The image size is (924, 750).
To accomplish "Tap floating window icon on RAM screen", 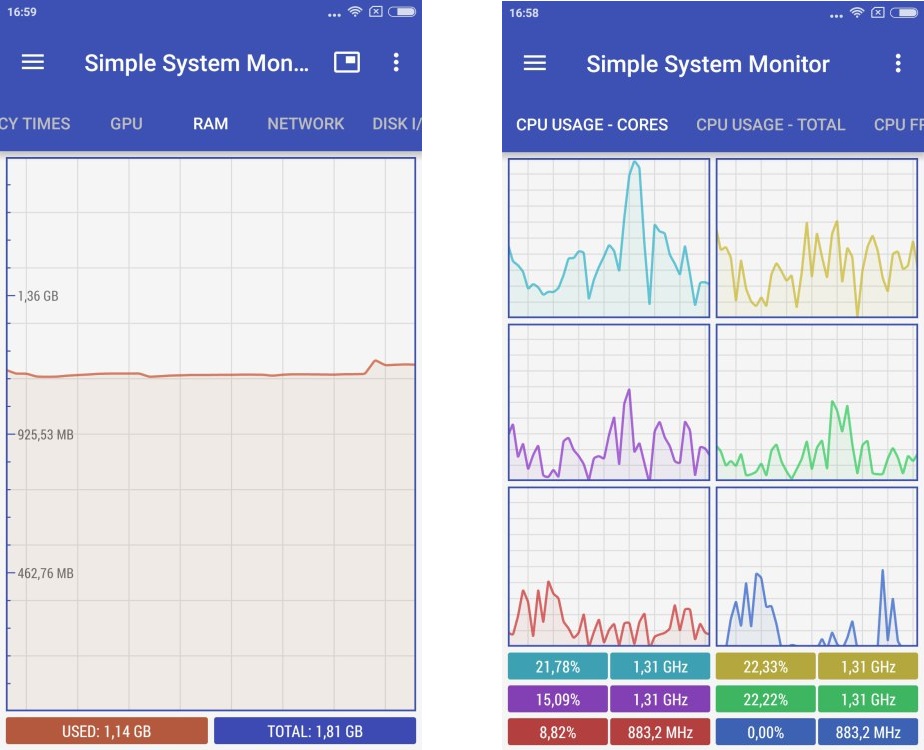I will coord(347,62).
